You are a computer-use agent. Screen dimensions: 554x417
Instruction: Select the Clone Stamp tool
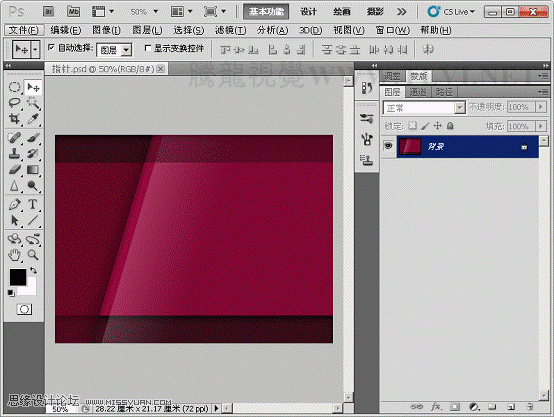point(14,153)
